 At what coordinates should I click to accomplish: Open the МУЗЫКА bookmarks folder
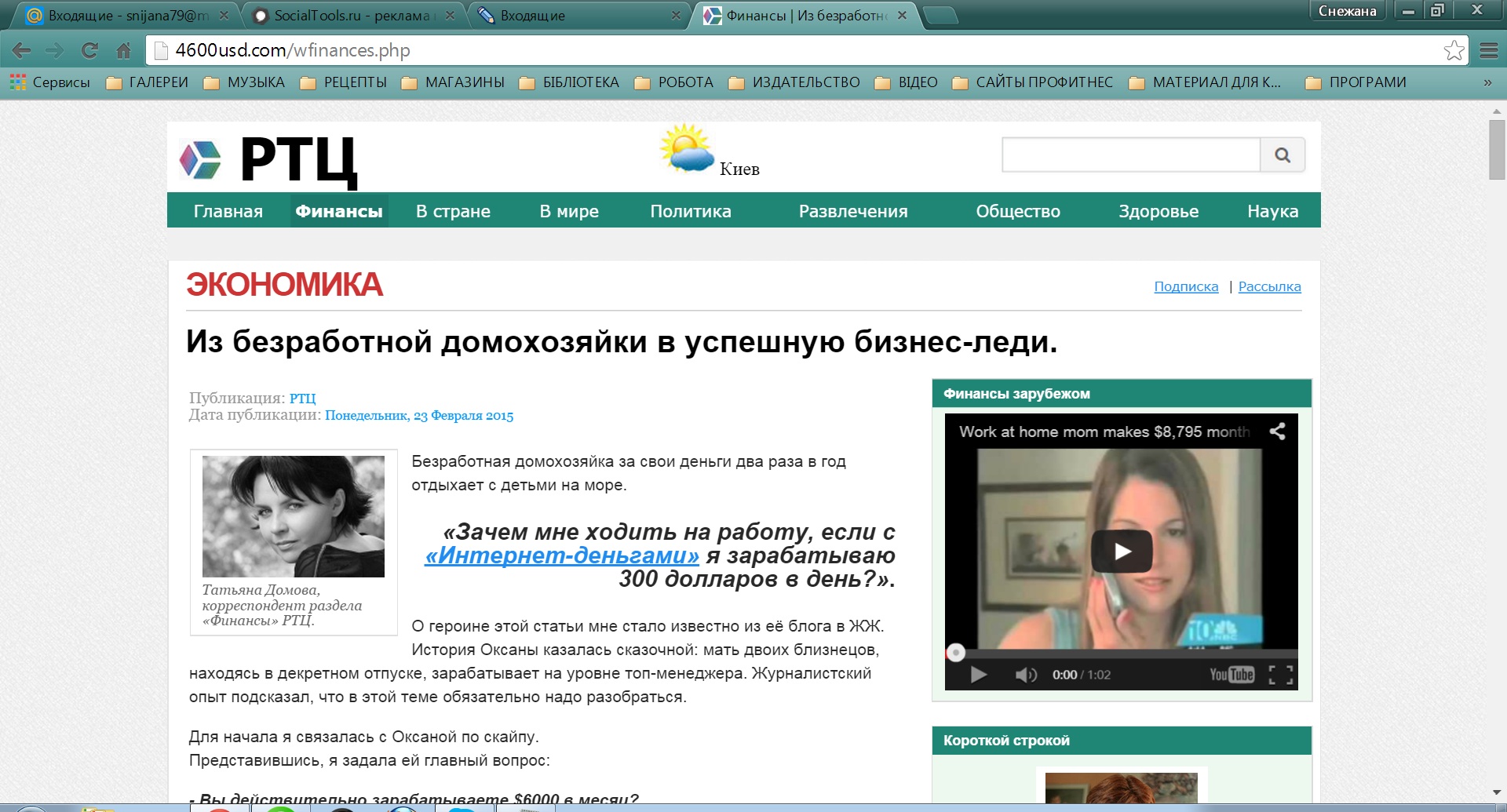click(244, 82)
